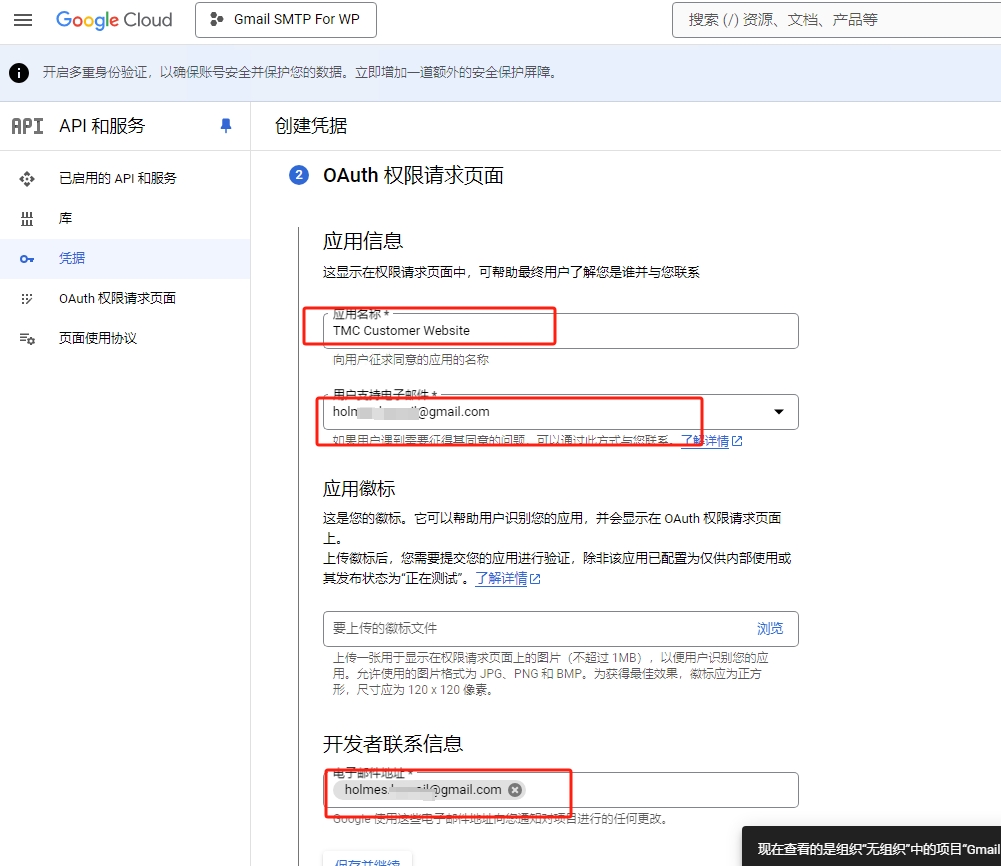Open the Gmail SMTP For WP project selector
Image resolution: width=1001 pixels, height=866 pixels.
[285, 20]
